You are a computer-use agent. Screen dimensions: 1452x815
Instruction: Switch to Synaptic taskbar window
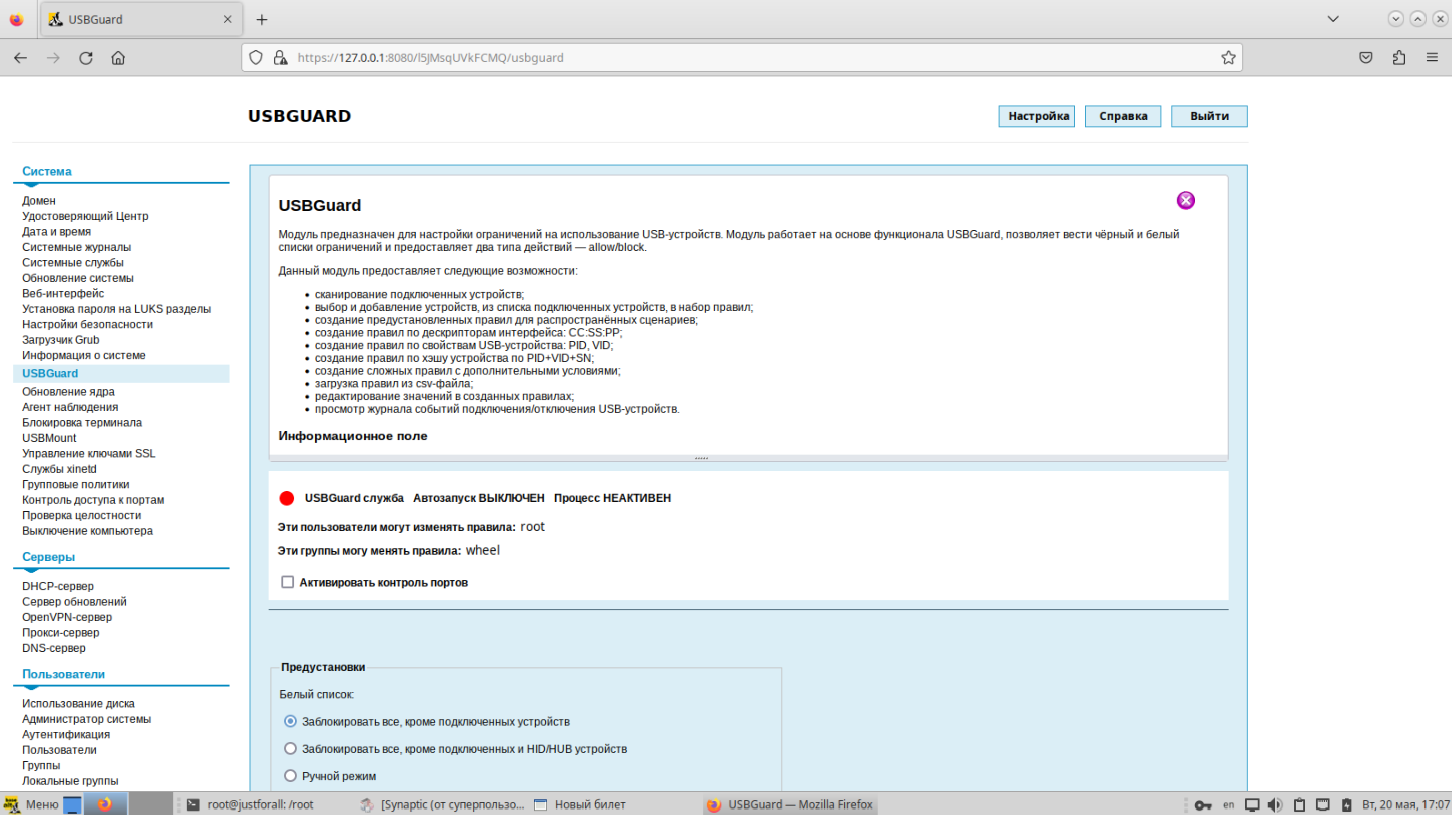coord(441,804)
